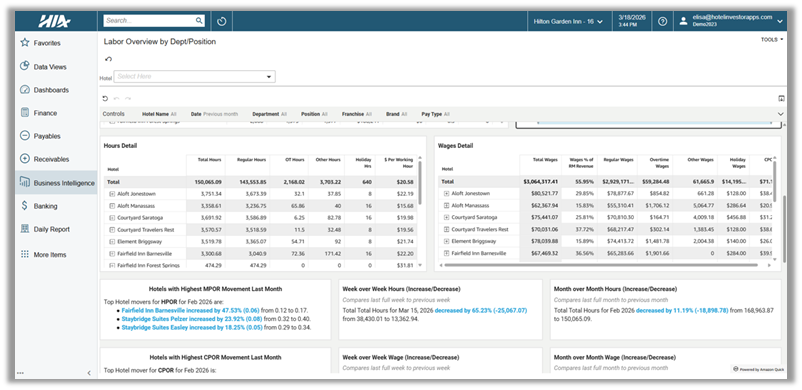
Task: Sort by Total Wages column header
Action: pyautogui.click(x=545, y=160)
